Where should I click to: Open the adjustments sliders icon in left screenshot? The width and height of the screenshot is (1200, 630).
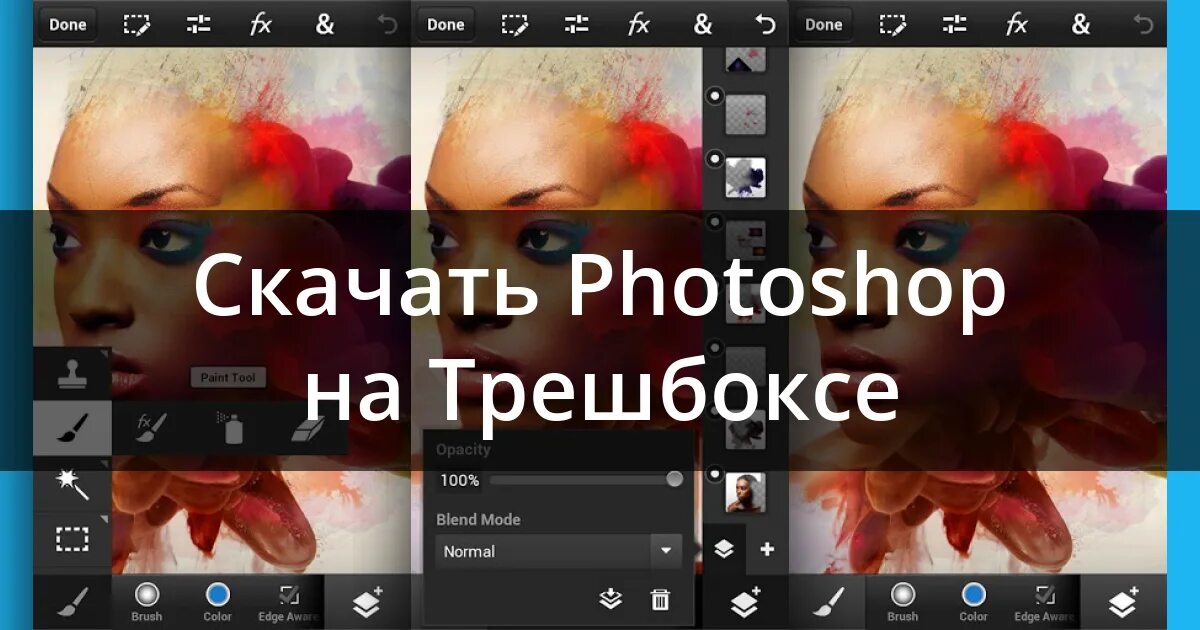[199, 24]
